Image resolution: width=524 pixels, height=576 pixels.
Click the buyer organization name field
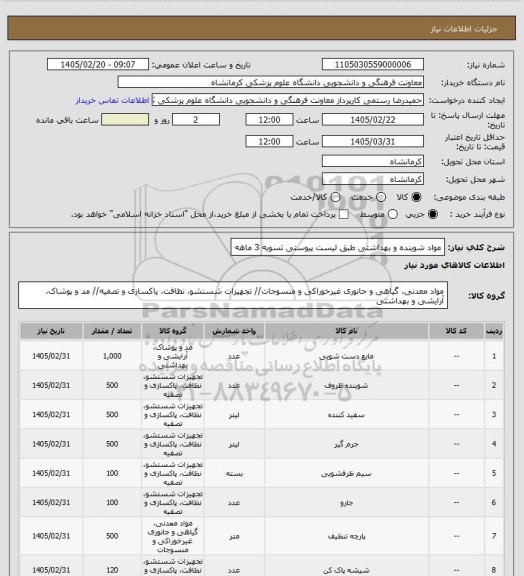[270, 82]
